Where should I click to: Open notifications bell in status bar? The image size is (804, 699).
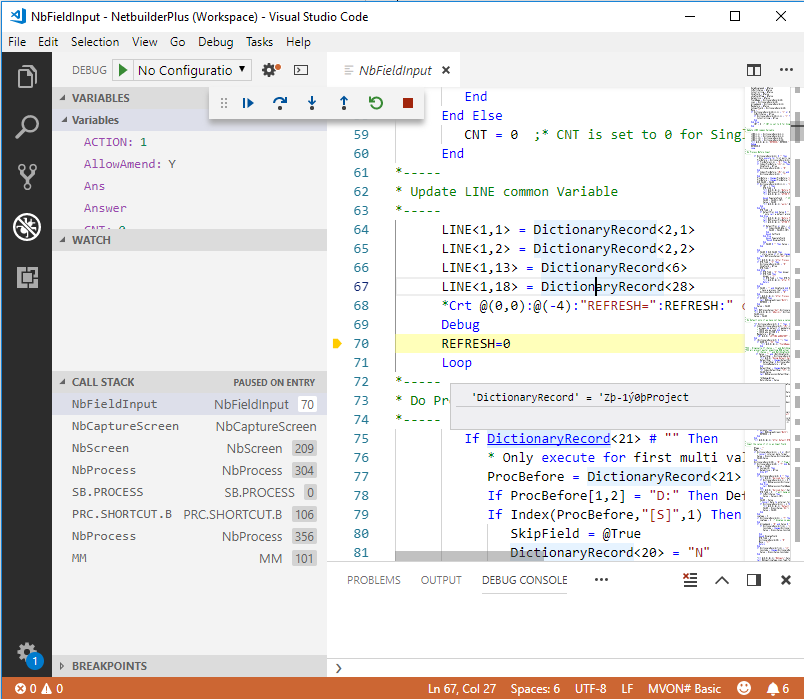[777, 688]
